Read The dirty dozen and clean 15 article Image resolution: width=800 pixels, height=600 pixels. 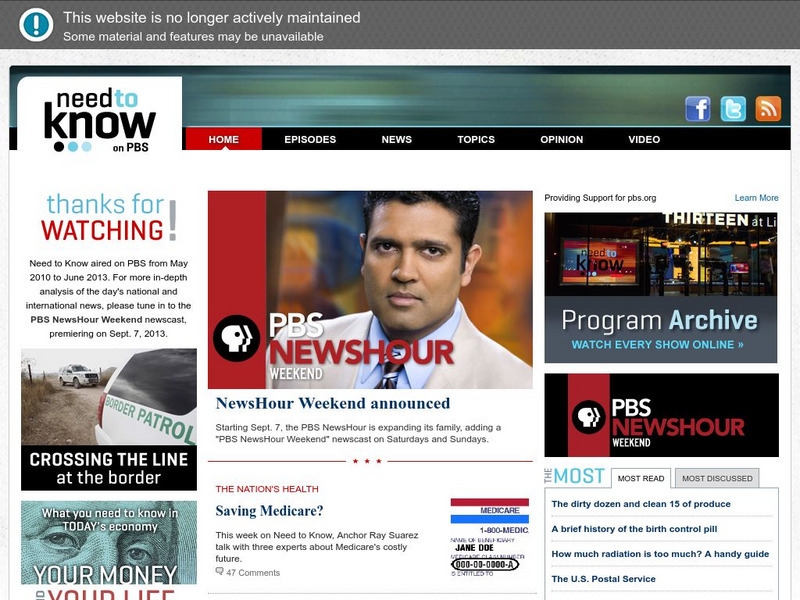641,504
